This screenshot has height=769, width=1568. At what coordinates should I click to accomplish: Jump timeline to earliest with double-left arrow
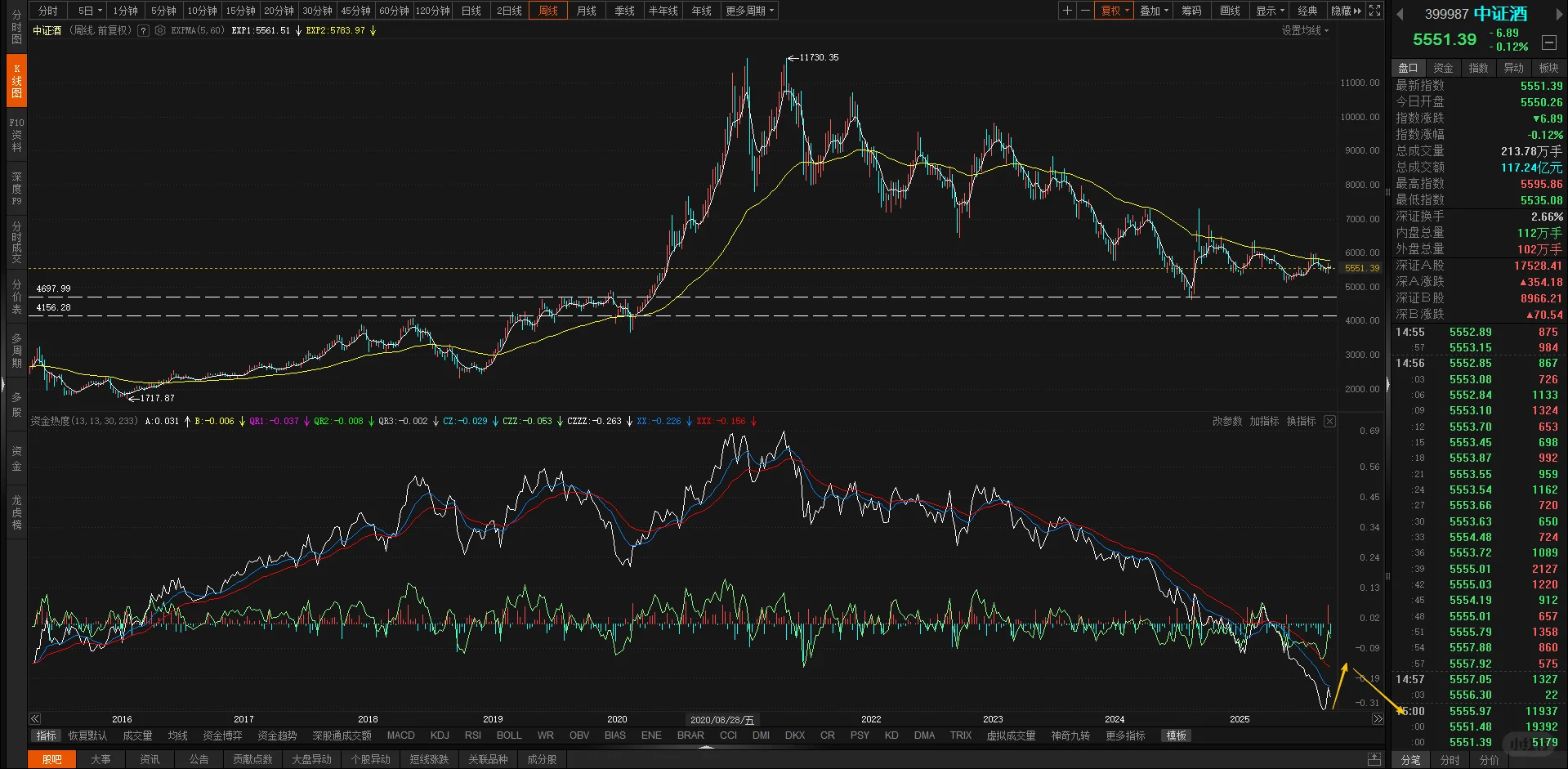(34, 719)
